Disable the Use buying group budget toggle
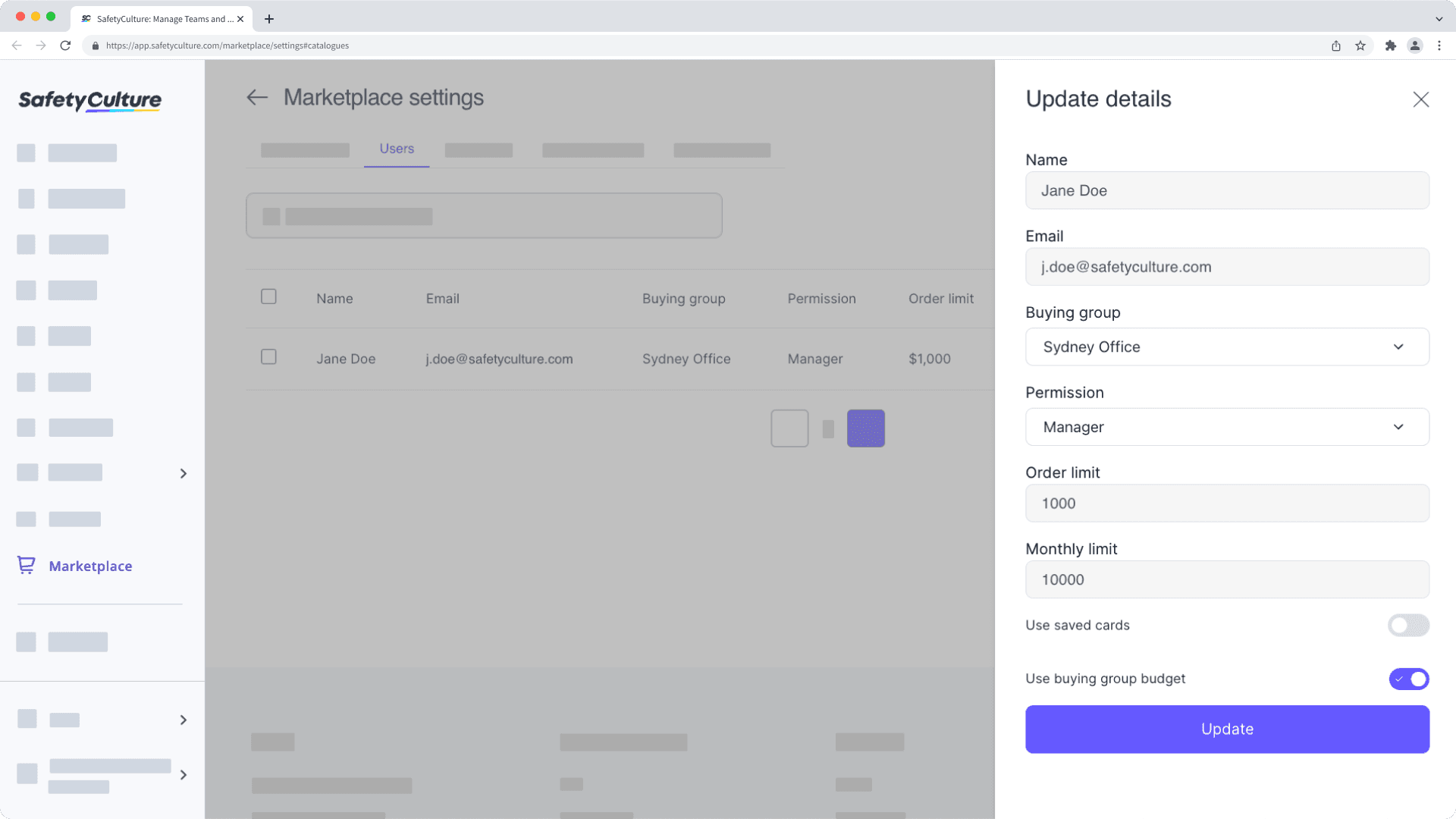Viewport: 1456px width, 819px height. click(1408, 679)
